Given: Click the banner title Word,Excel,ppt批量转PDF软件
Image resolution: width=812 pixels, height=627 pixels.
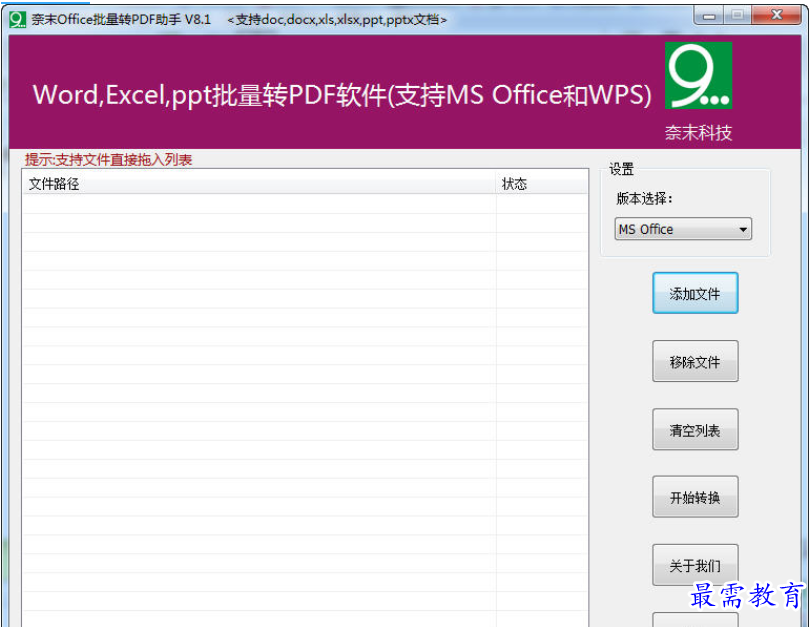Looking at the screenshot, I should tap(342, 95).
